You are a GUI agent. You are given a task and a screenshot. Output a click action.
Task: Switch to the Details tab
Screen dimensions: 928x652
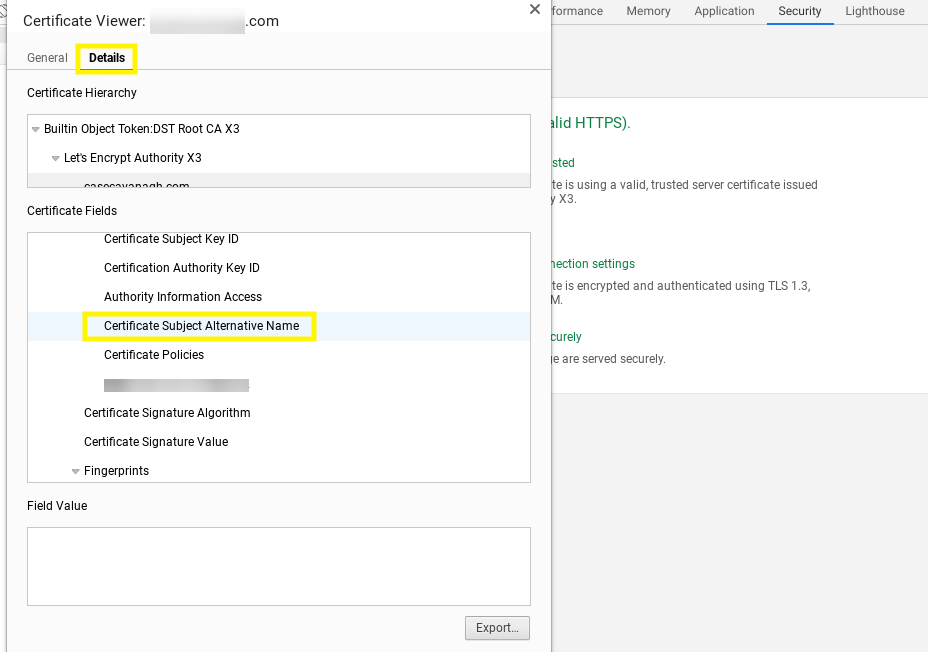pyautogui.click(x=106, y=58)
